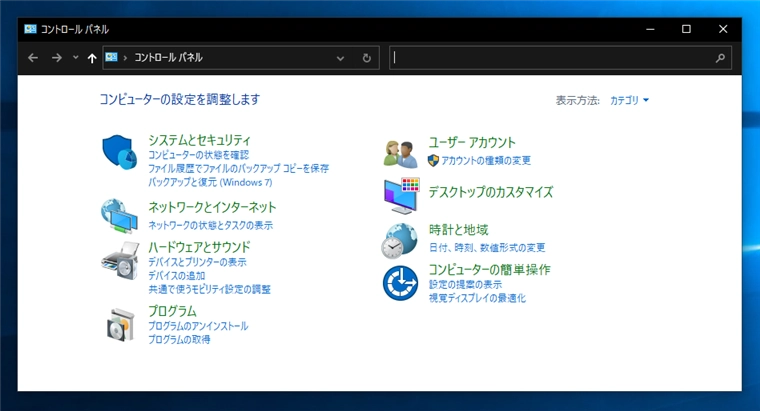Click アカウントの種類の変更 link
Viewport: 760px width, 411px height.
coord(486,160)
